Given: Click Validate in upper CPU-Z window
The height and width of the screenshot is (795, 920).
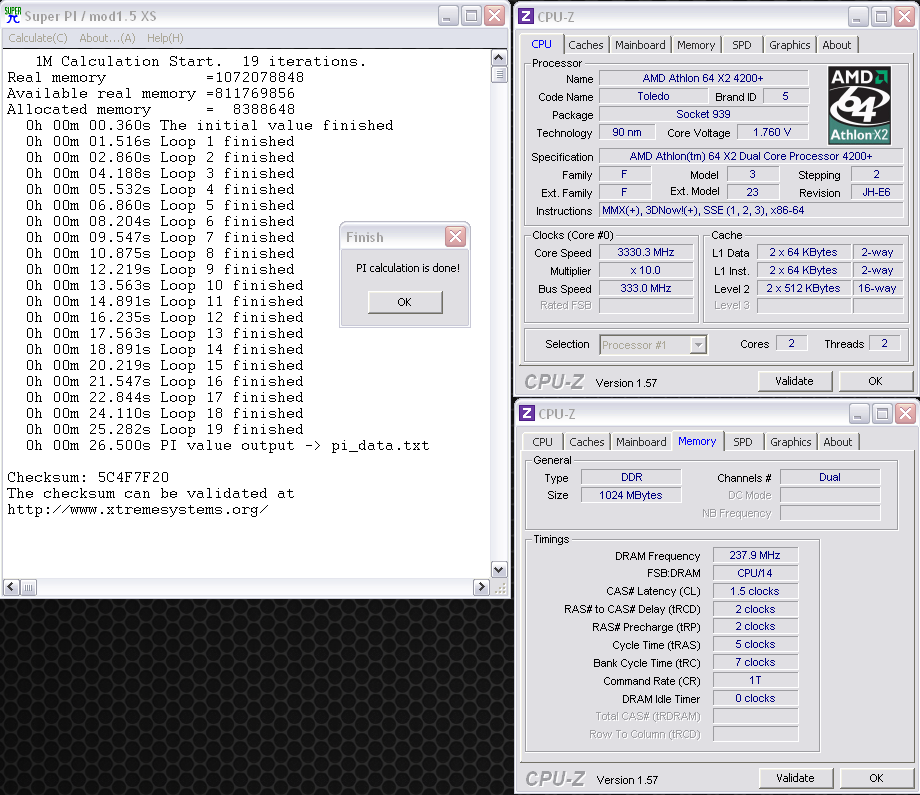Looking at the screenshot, I should [794, 381].
